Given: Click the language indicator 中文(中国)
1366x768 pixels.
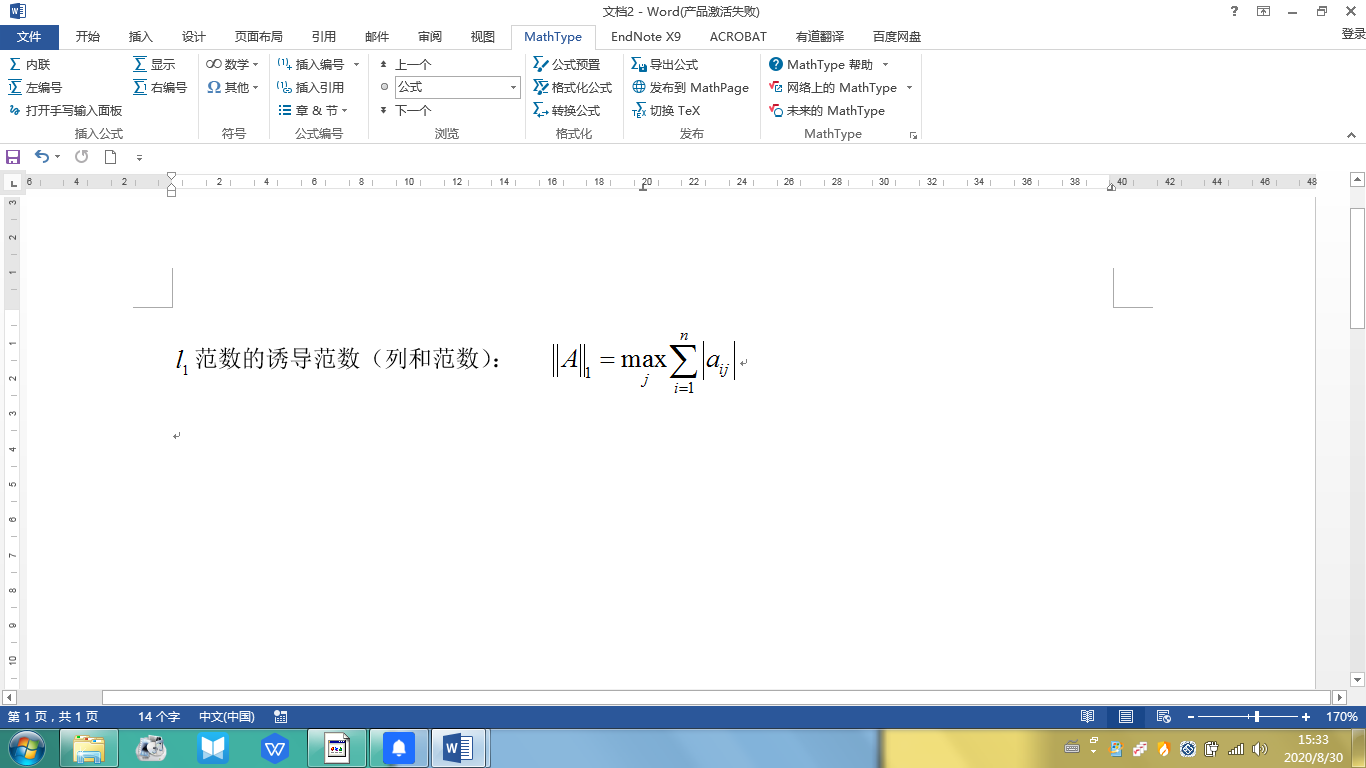Looking at the screenshot, I should tap(227, 717).
